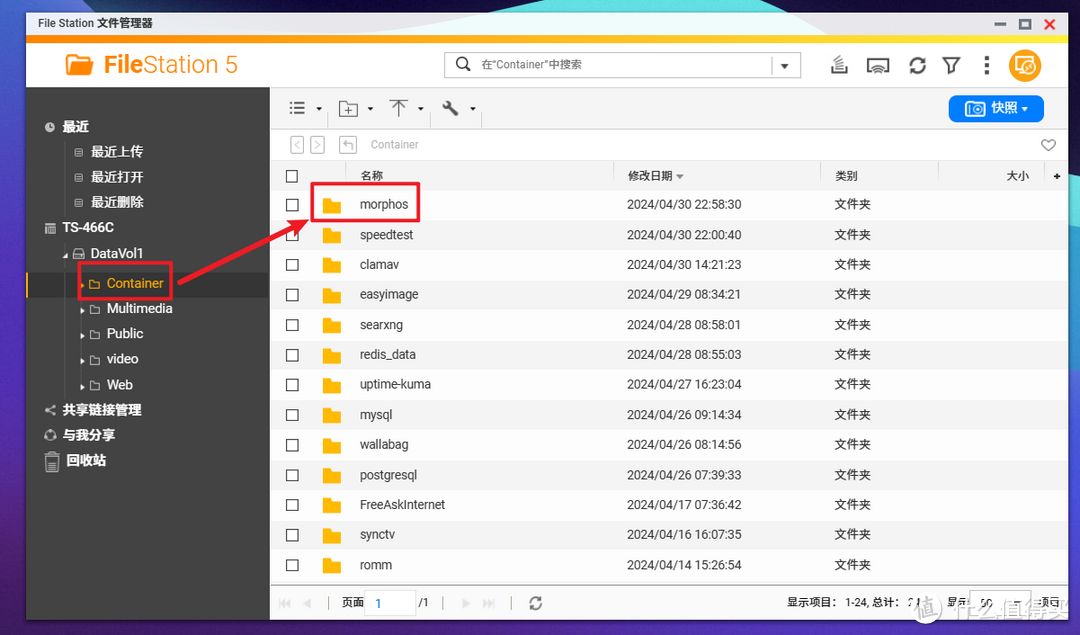Collapse the DataVol1 tree node
This screenshot has width=1080, height=635.
pyautogui.click(x=66, y=256)
